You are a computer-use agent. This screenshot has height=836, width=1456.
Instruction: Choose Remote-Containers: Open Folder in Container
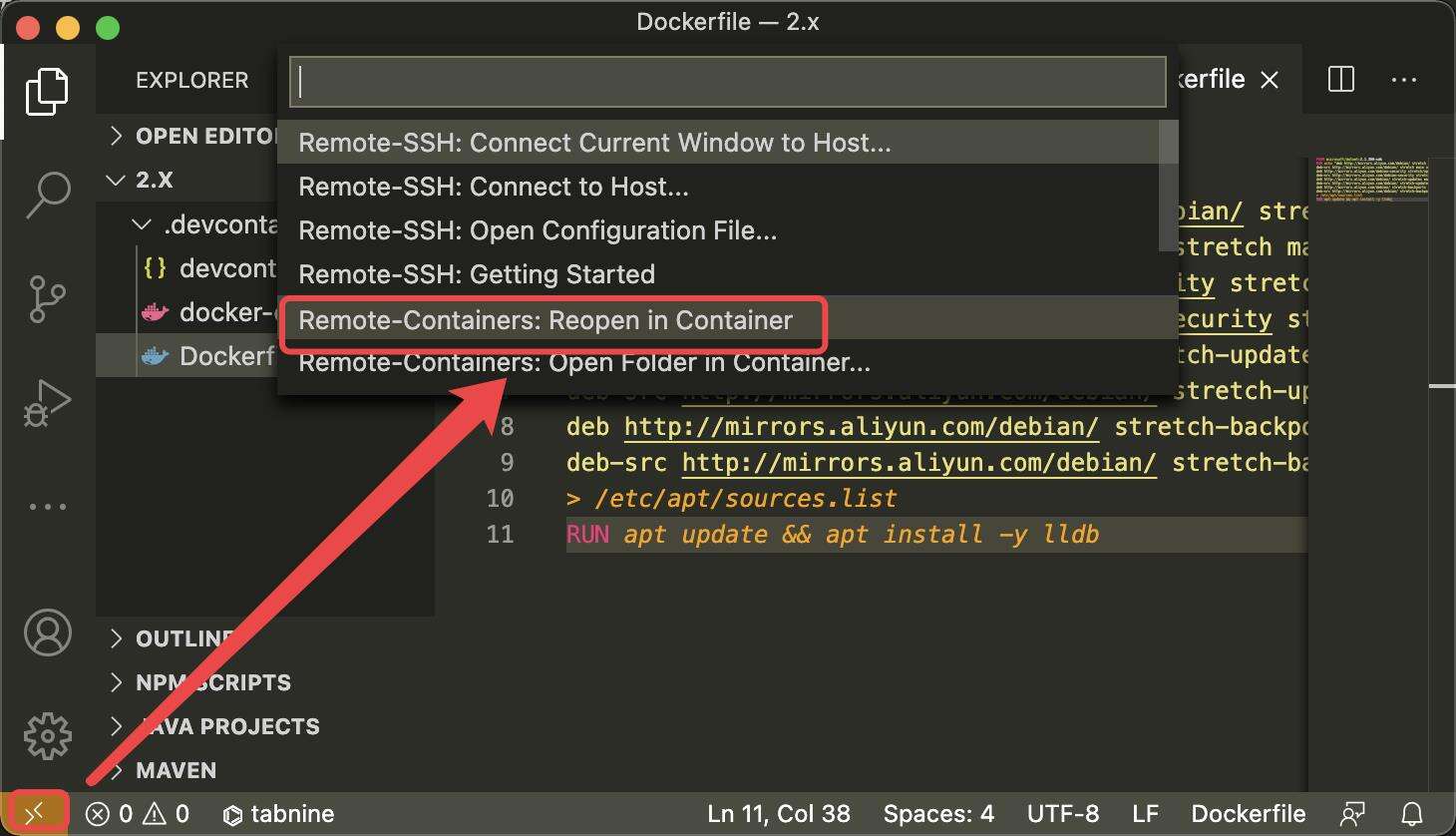click(x=718, y=362)
